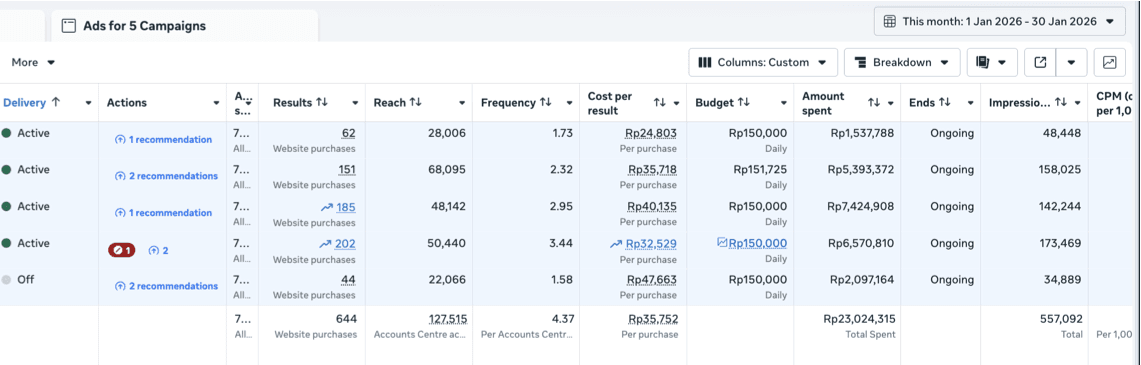Open the Breakdown dropdown

click(902, 63)
